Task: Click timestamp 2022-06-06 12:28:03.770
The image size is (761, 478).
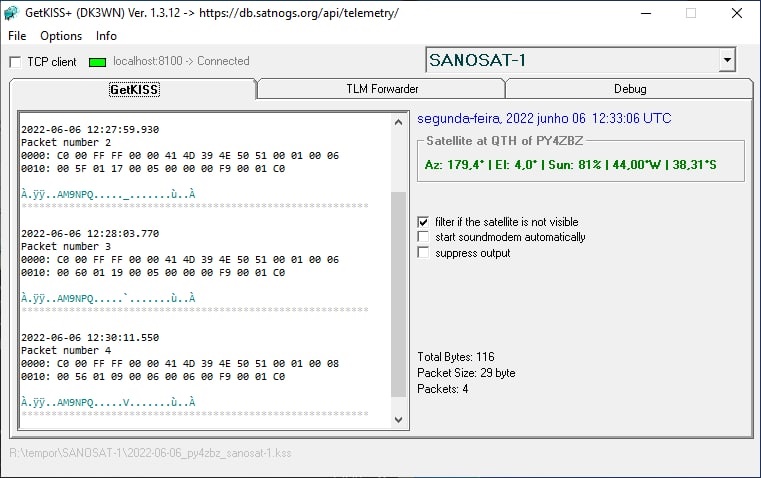Action: (x=90, y=233)
